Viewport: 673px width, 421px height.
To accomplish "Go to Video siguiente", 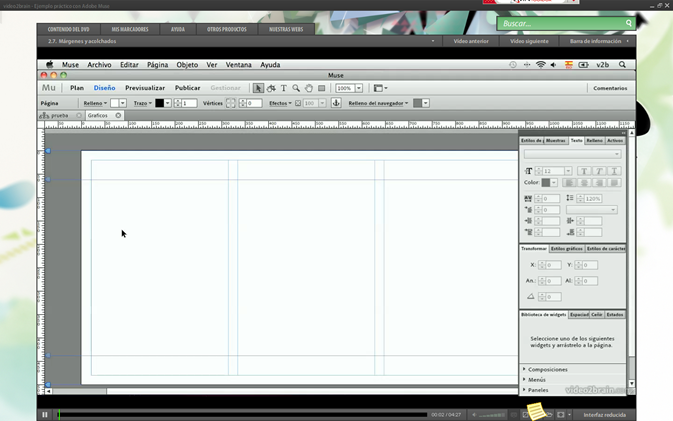I will (x=529, y=41).
